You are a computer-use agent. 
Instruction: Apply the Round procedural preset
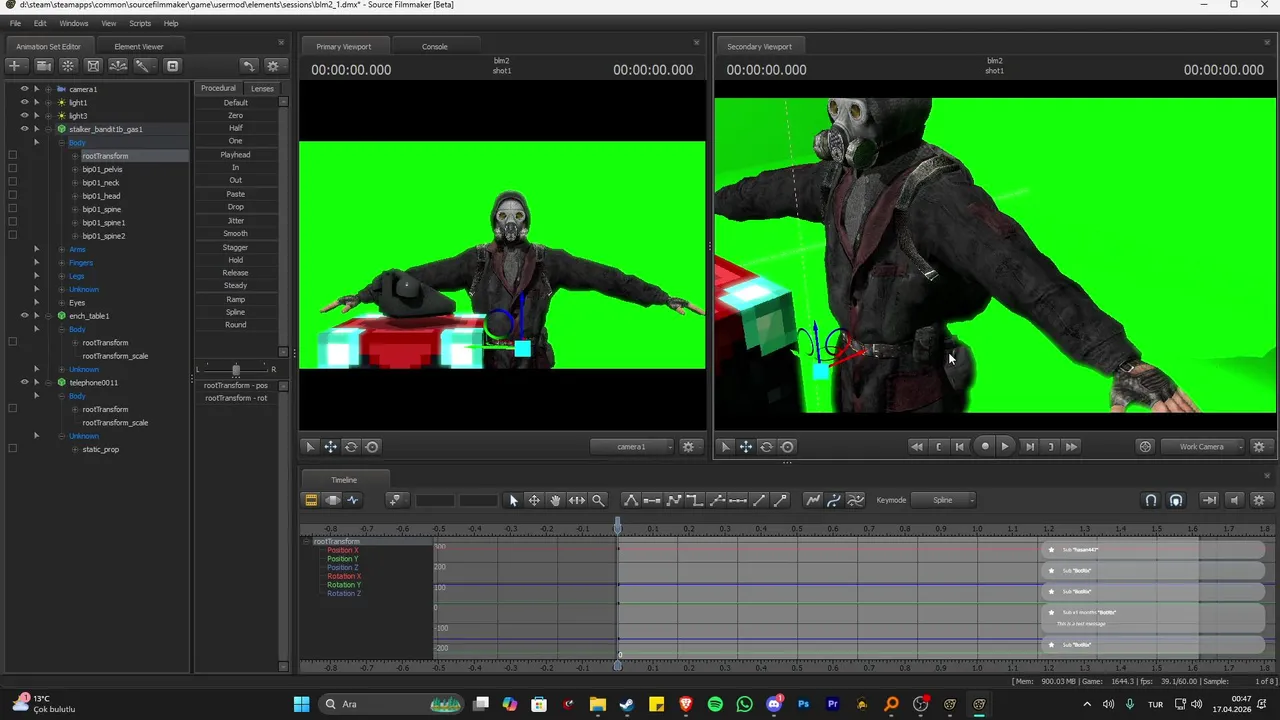(x=236, y=325)
